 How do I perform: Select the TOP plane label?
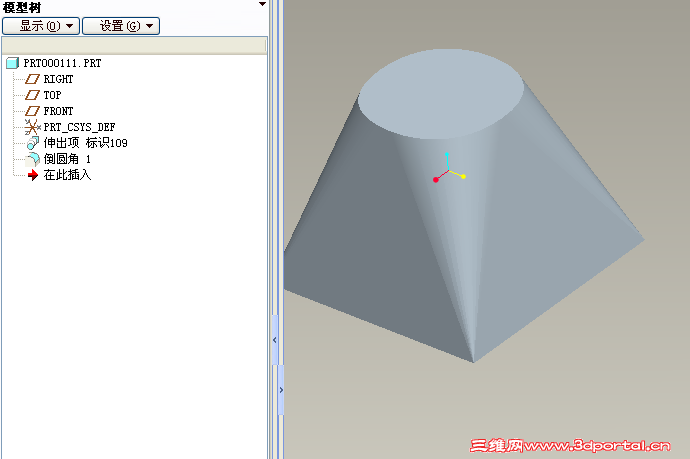(52, 95)
